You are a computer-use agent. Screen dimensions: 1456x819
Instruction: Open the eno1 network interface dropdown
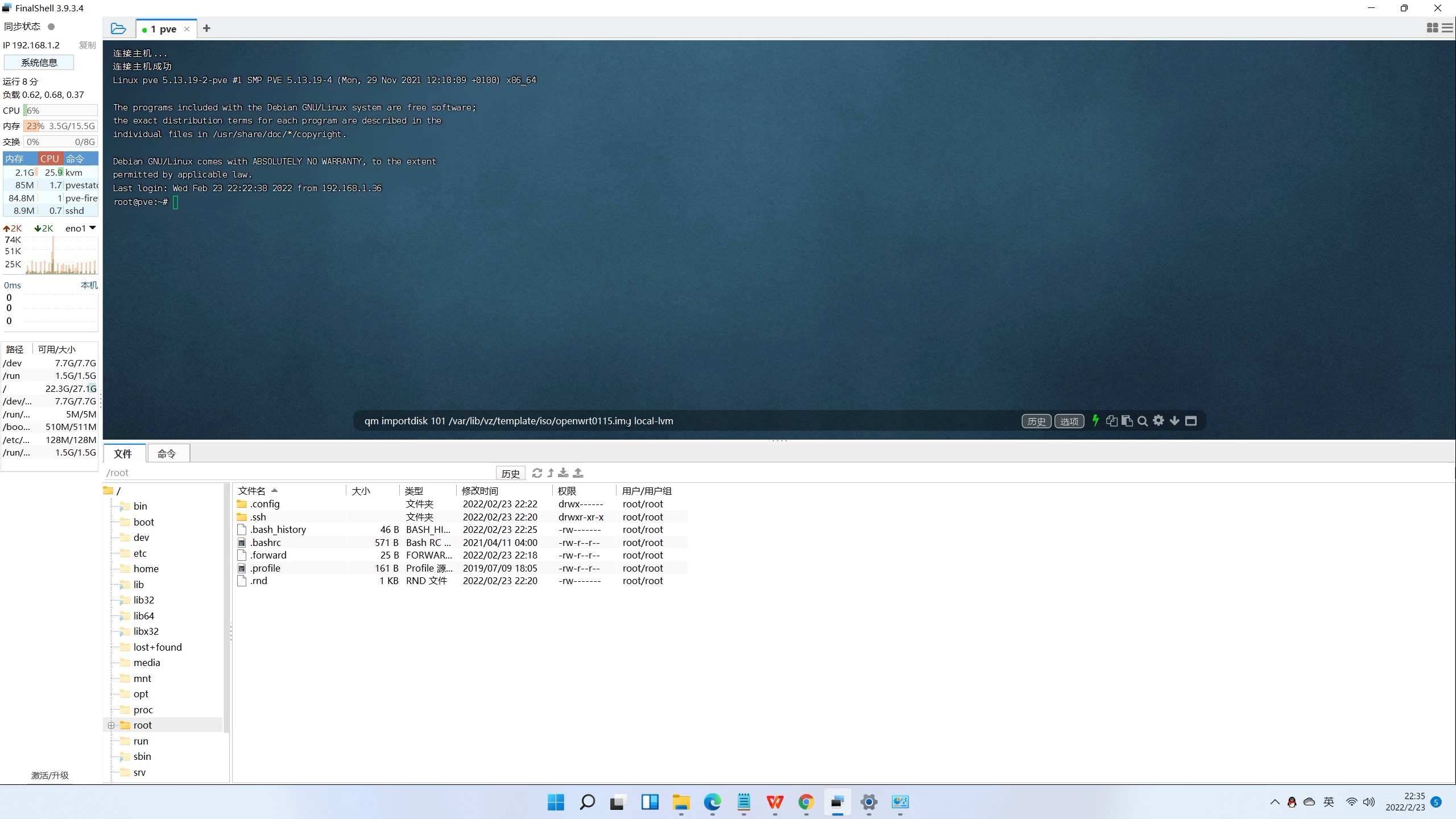pyautogui.click(x=92, y=228)
